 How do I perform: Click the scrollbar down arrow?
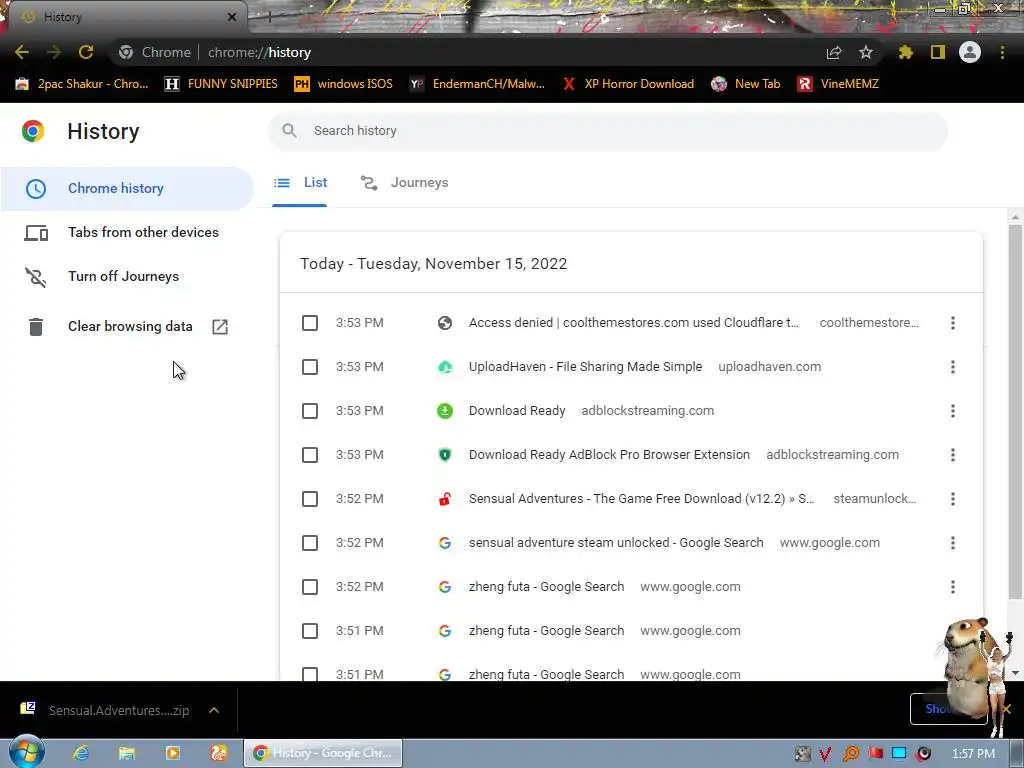click(1015, 673)
